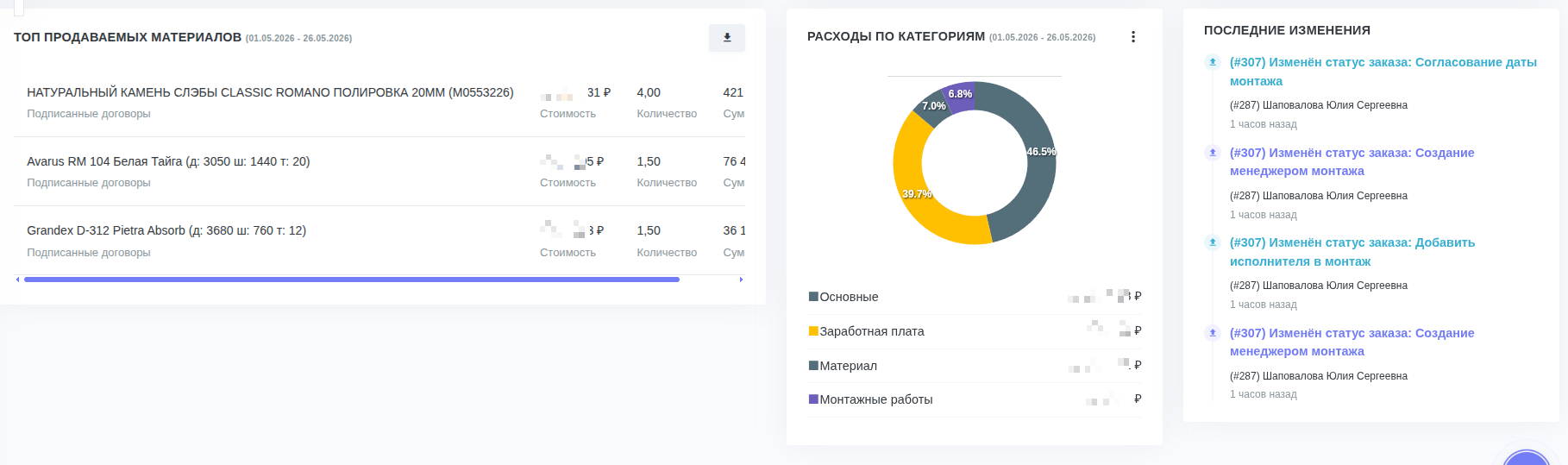
Task: Click the upload icon beside Согласование даты монтажа
Action: coord(1213,62)
